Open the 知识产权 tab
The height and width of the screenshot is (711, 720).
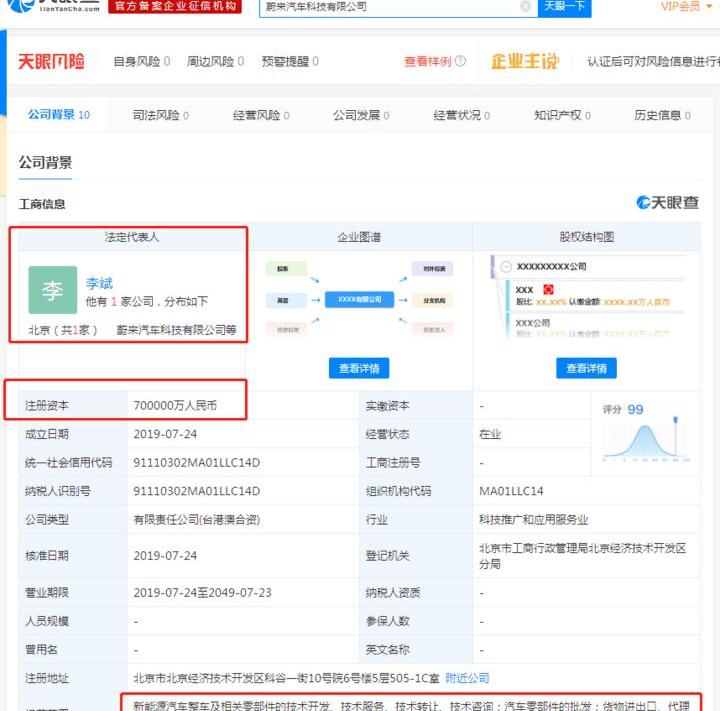[x=561, y=115]
